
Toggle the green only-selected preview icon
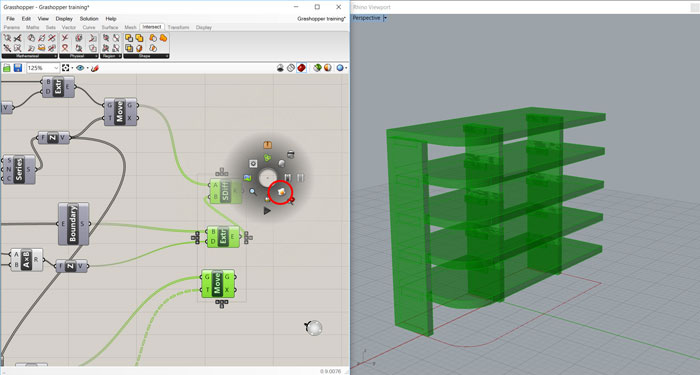[317, 68]
